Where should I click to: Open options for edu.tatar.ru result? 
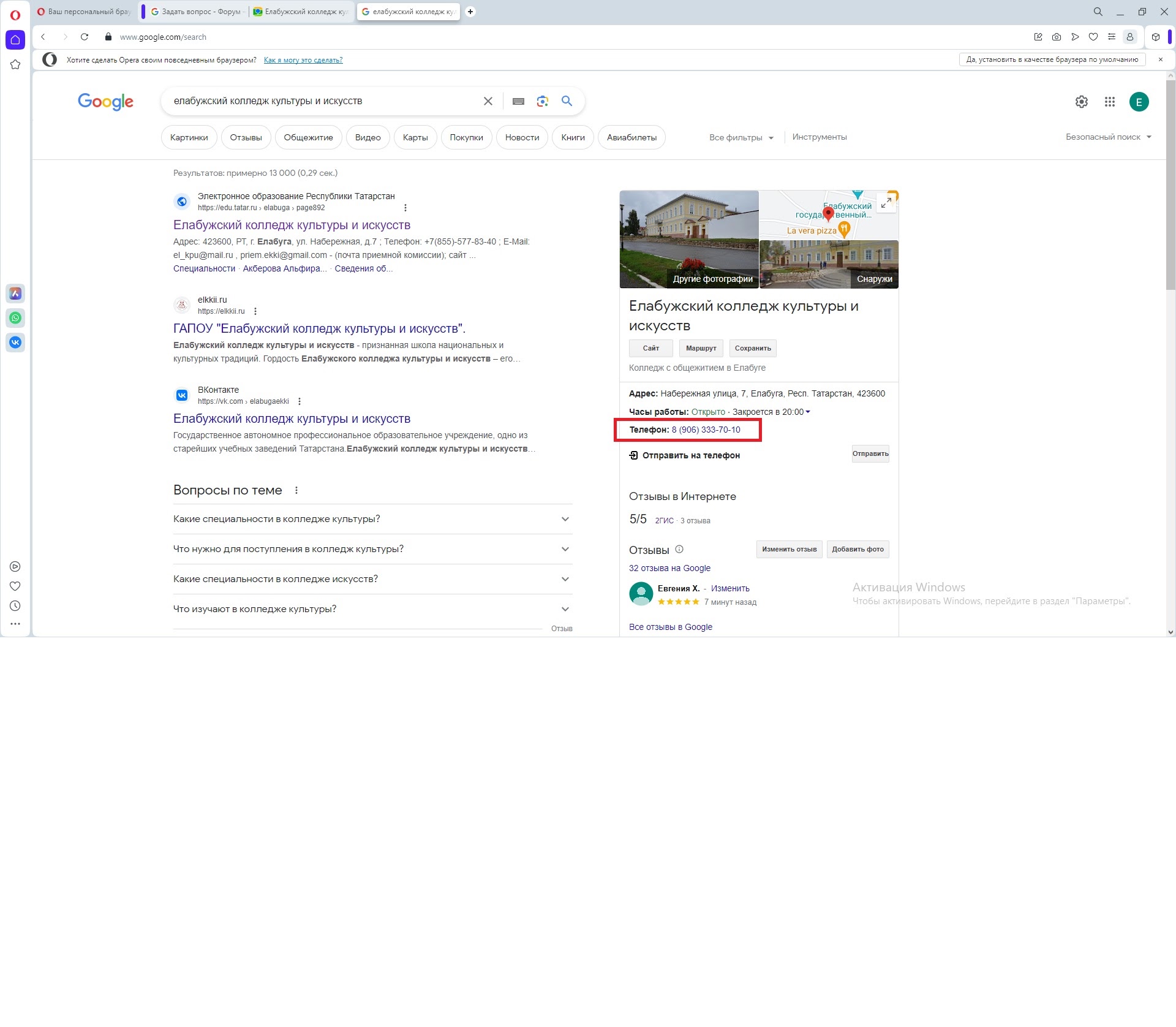point(405,208)
